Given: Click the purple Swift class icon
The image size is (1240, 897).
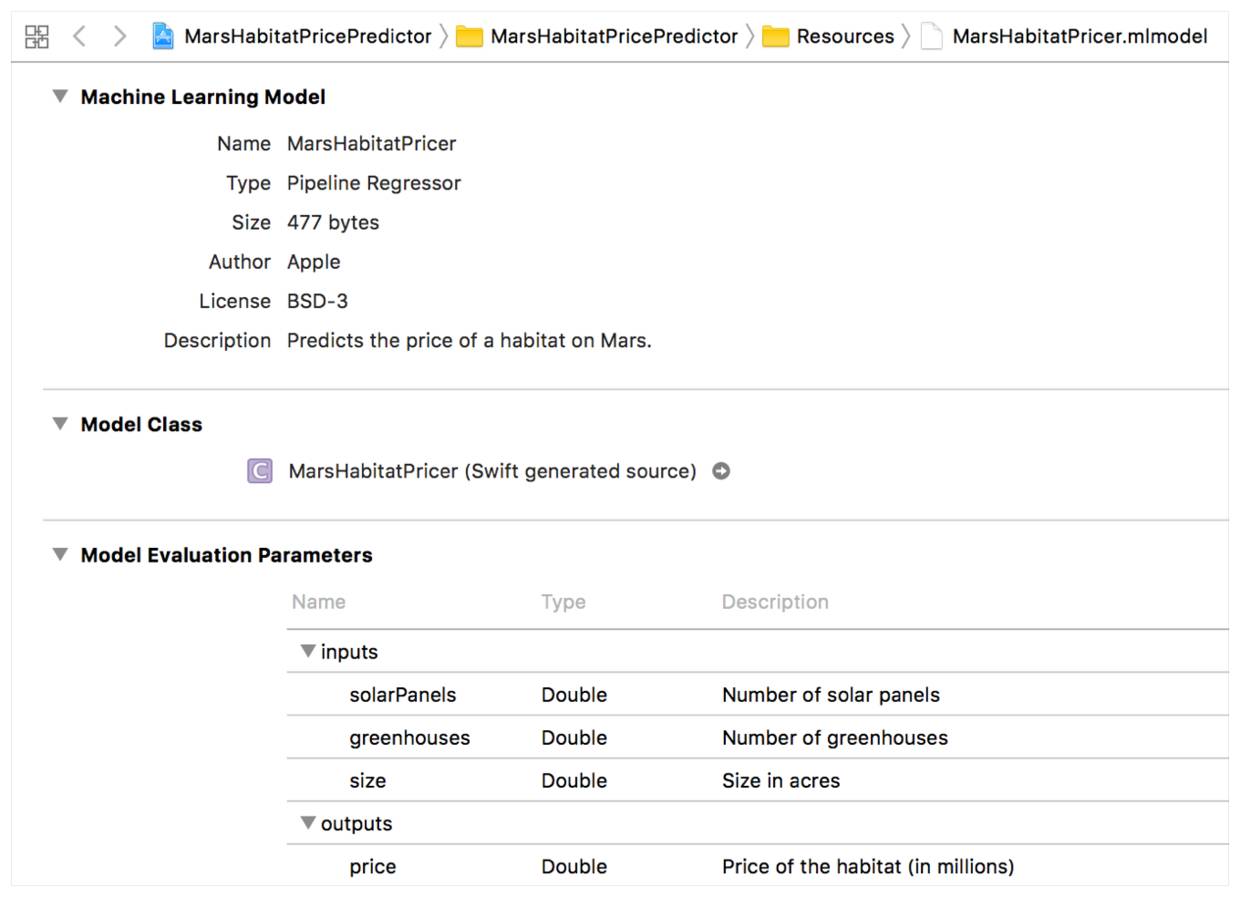Looking at the screenshot, I should coord(260,471).
